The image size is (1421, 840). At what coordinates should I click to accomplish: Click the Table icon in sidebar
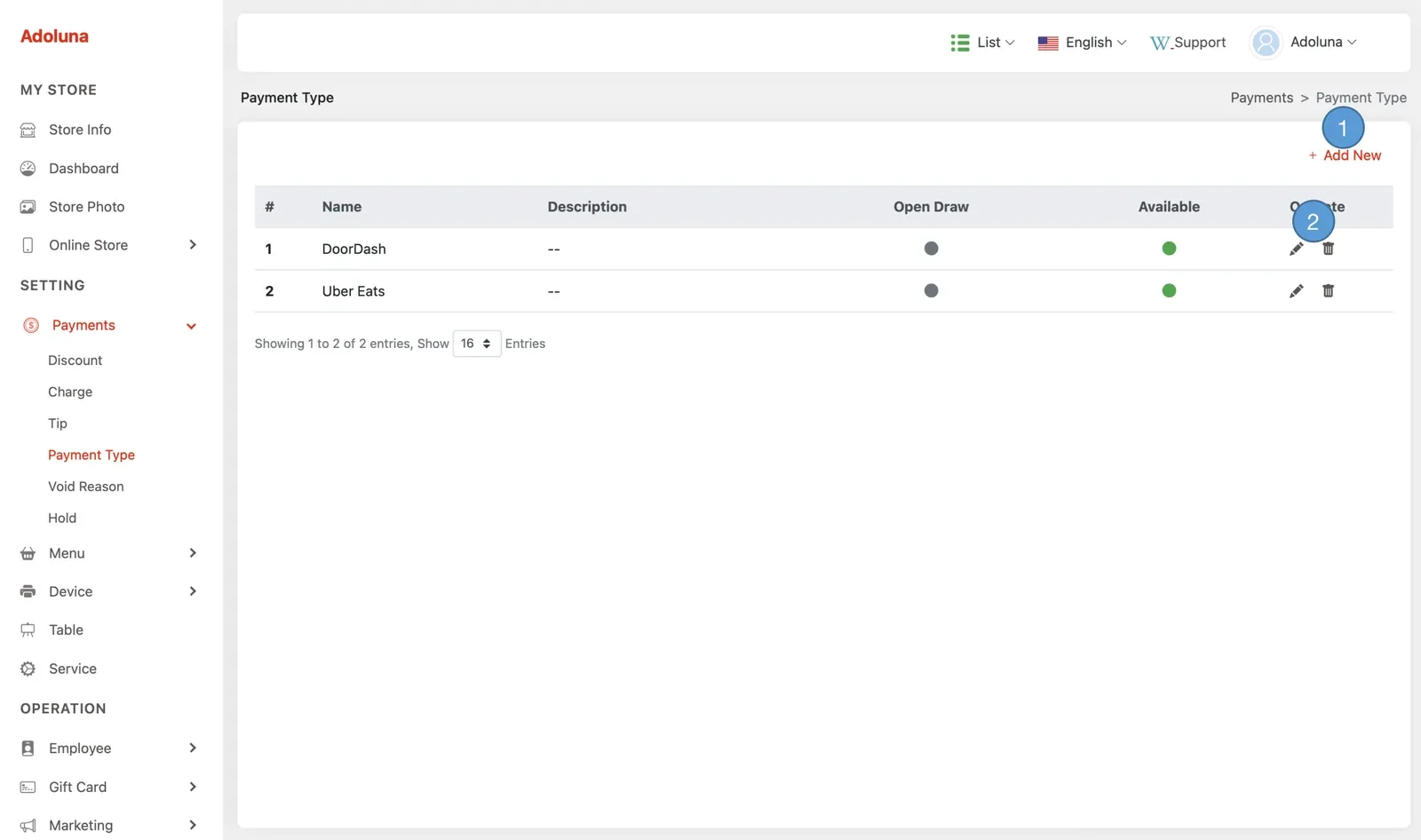pos(28,630)
